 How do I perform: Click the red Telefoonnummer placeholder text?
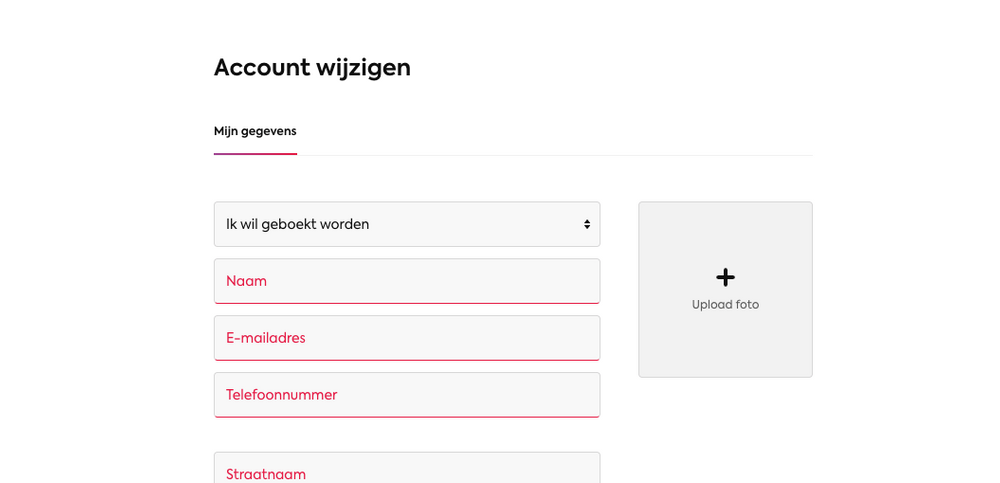coord(281,395)
